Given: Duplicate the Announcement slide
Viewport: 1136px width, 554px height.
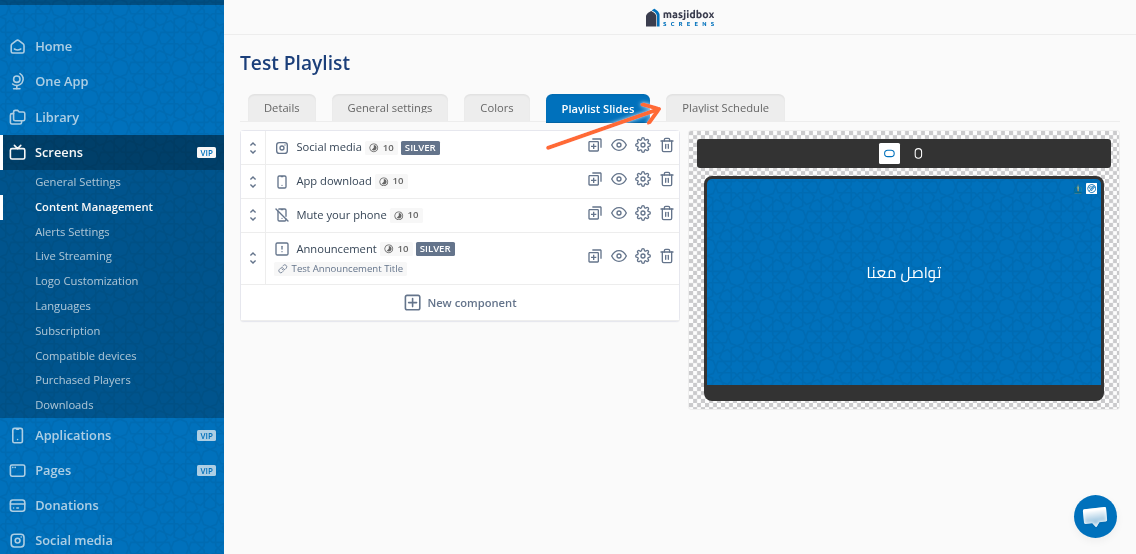Looking at the screenshot, I should coord(594,256).
